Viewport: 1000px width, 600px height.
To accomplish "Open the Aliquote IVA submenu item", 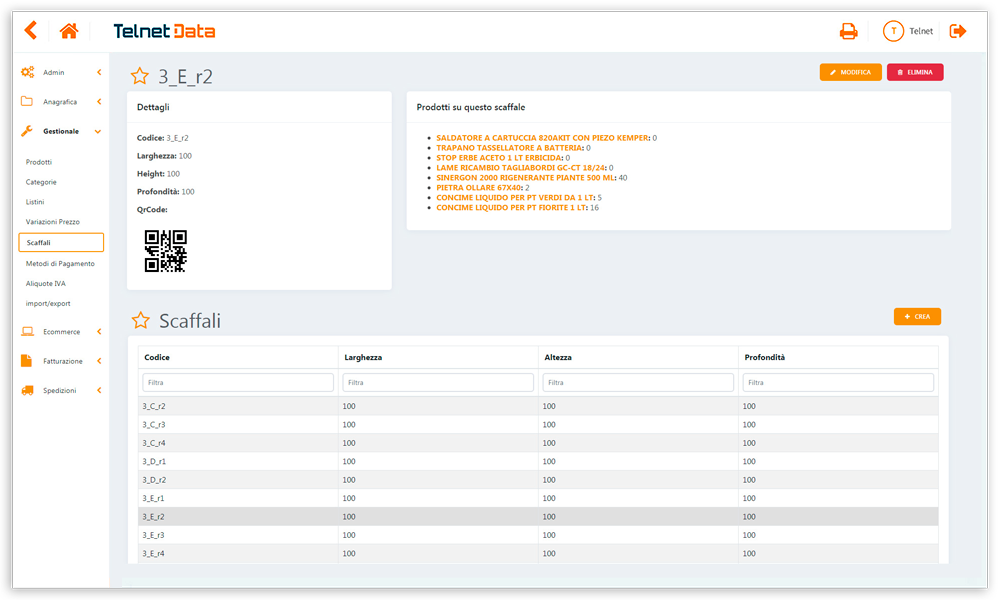I will coord(45,283).
